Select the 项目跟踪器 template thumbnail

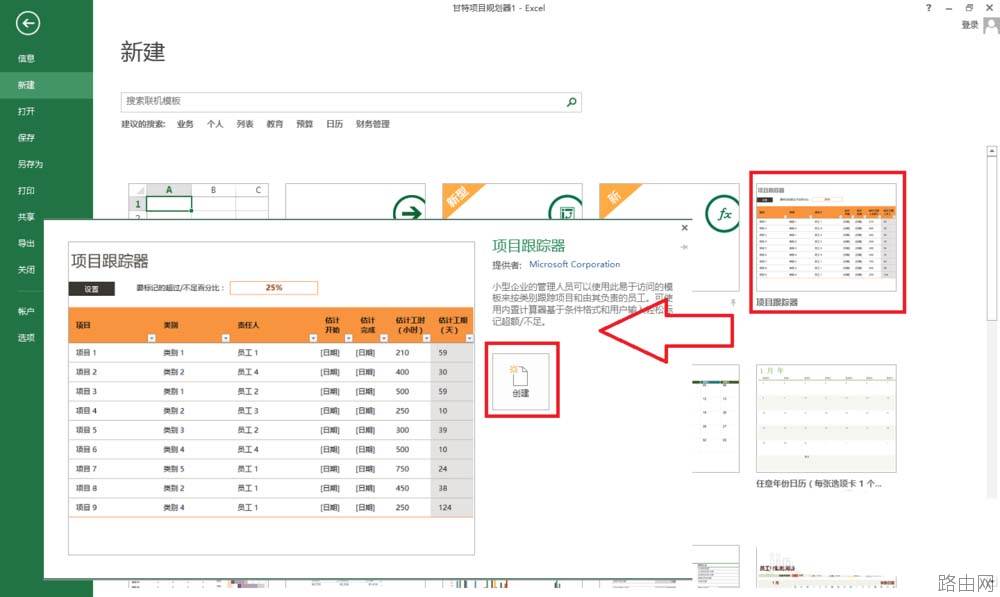pos(827,237)
